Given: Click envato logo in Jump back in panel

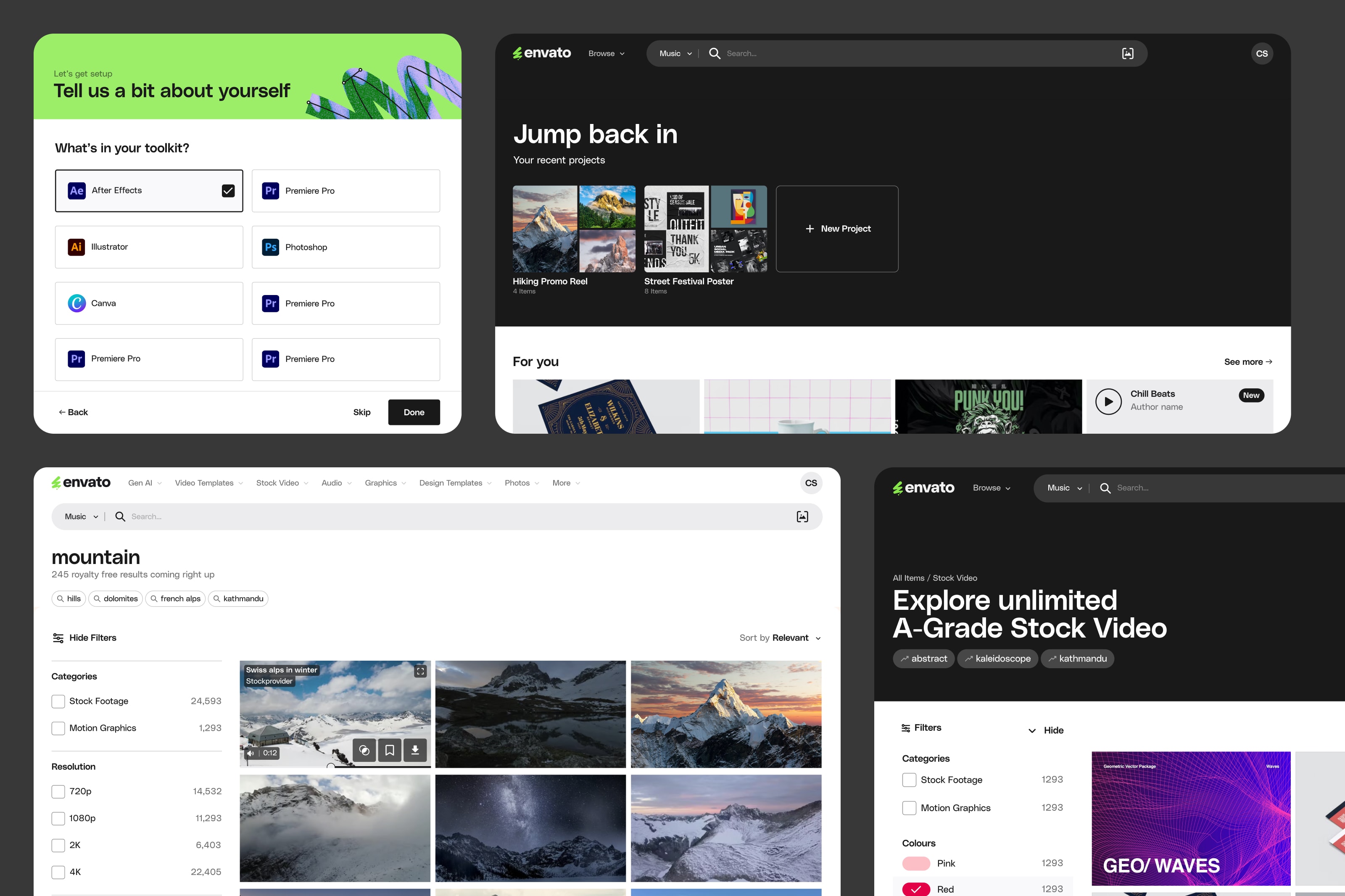Looking at the screenshot, I should pos(542,53).
